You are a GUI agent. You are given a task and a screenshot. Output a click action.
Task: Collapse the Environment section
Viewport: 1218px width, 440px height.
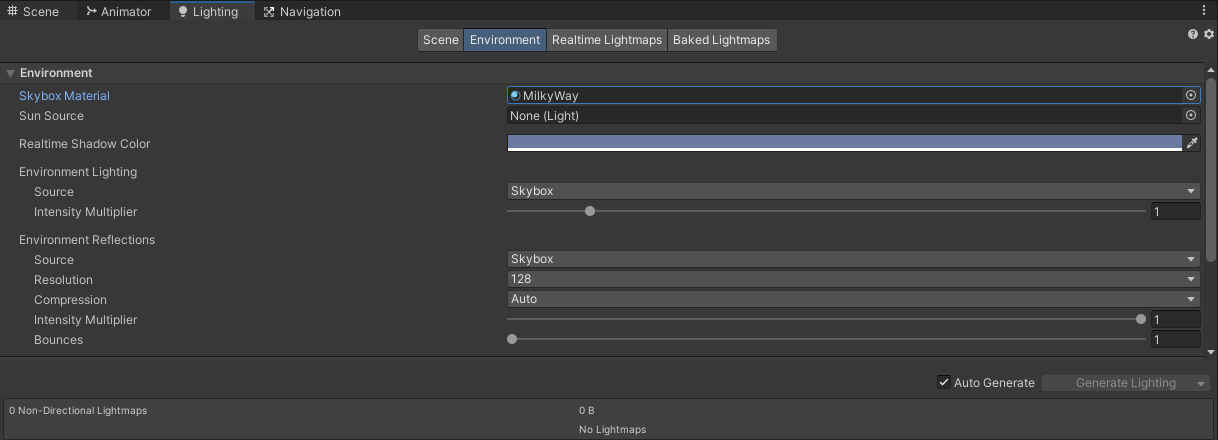click(11, 73)
